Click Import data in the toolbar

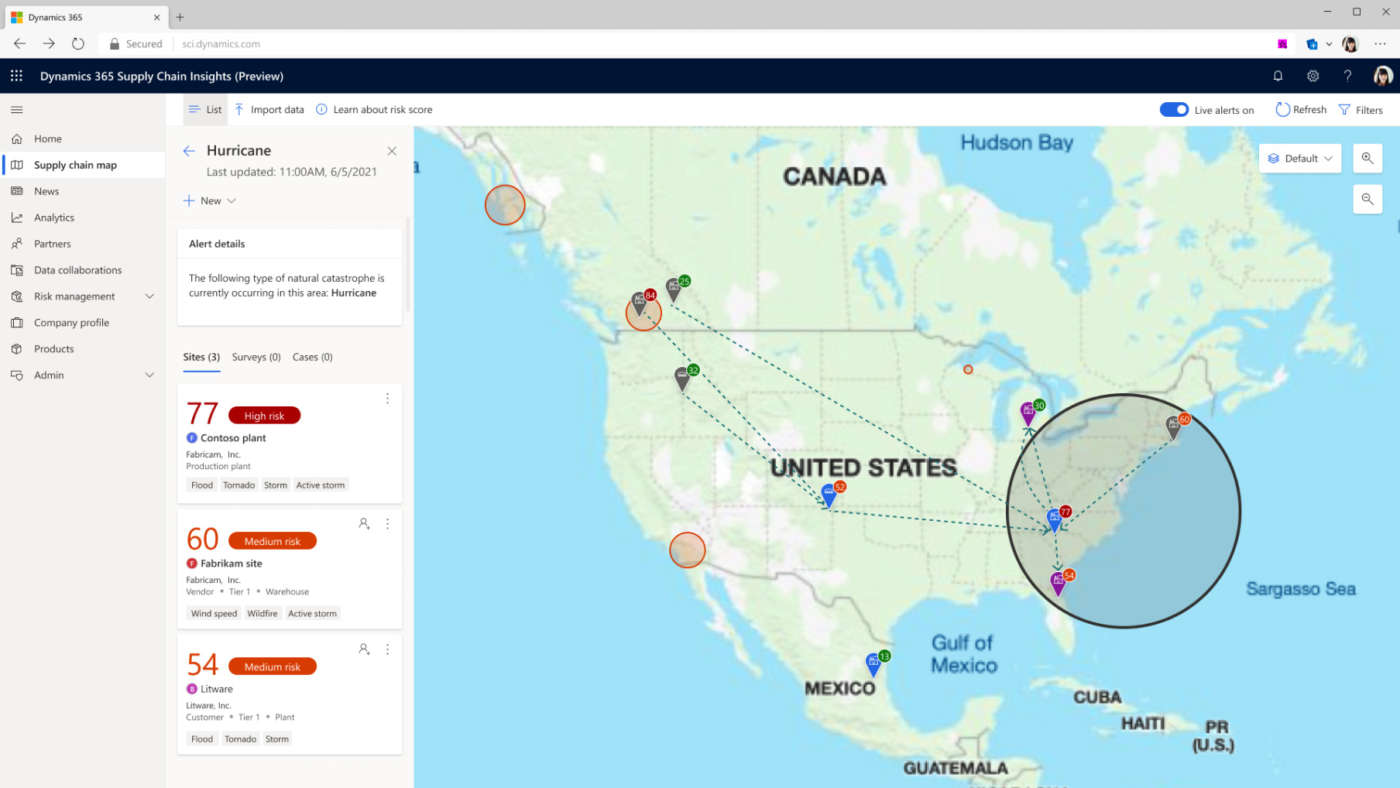268,109
